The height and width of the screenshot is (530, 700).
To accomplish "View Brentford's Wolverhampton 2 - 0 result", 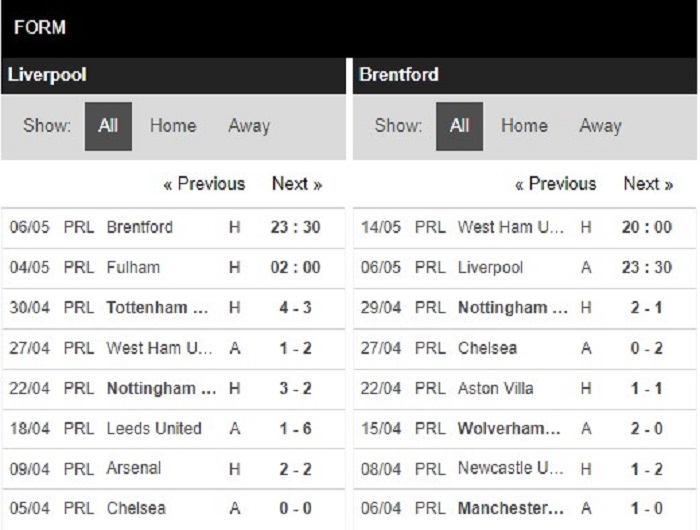I will (x=525, y=429).
